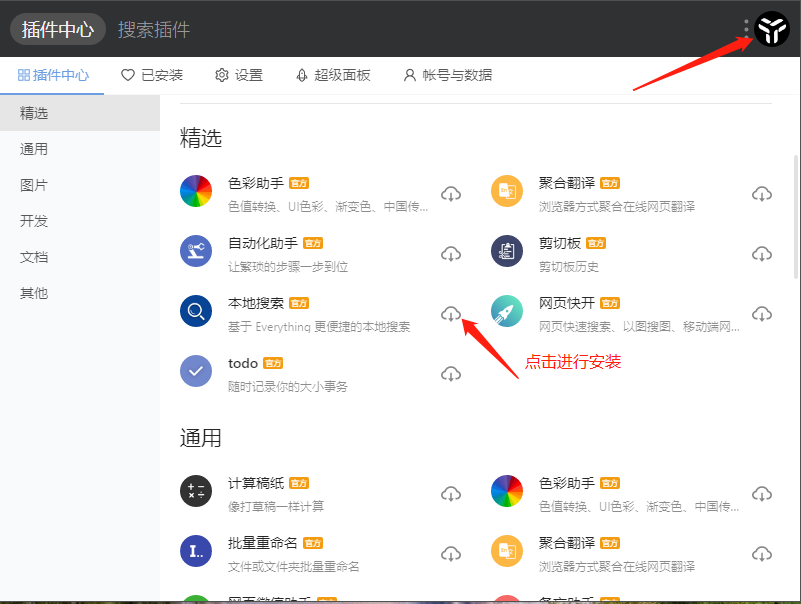Show the 图片 category
This screenshot has height=604, width=801.
pos(80,185)
